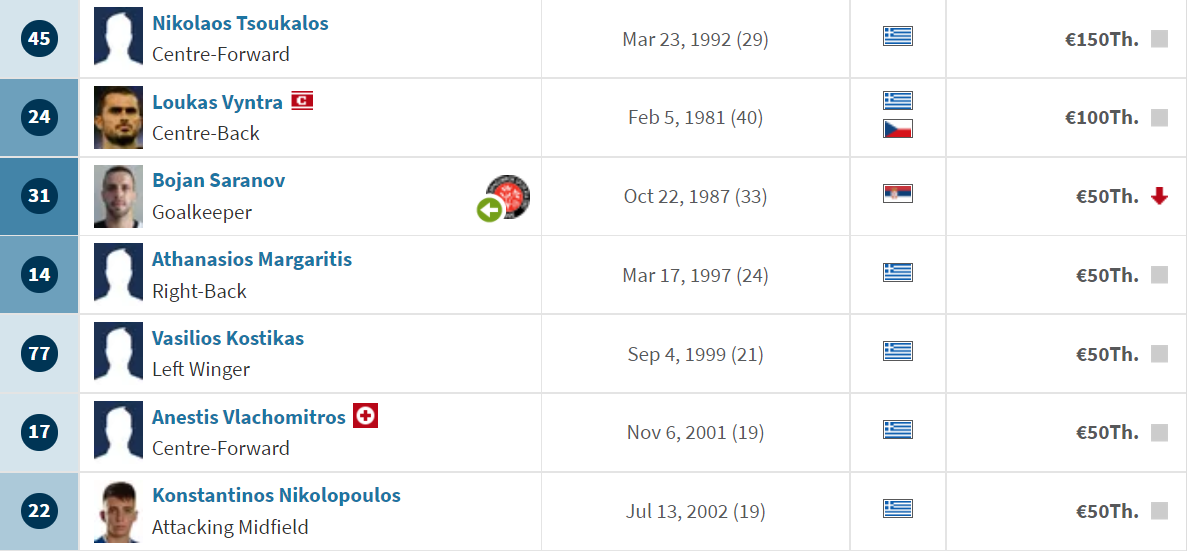Click the Greek flag in Vasilios Kostikas's row
This screenshot has height=551, width=1187.
(x=898, y=351)
